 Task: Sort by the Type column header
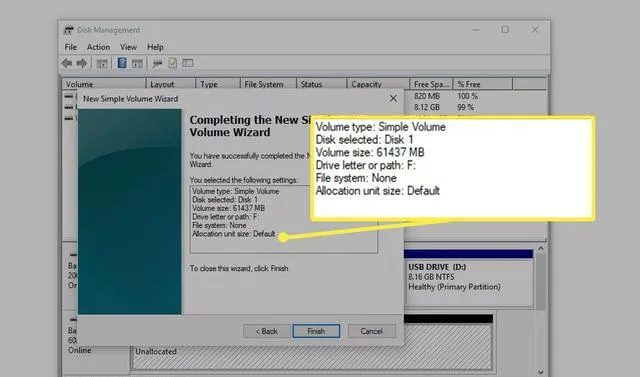coord(218,84)
